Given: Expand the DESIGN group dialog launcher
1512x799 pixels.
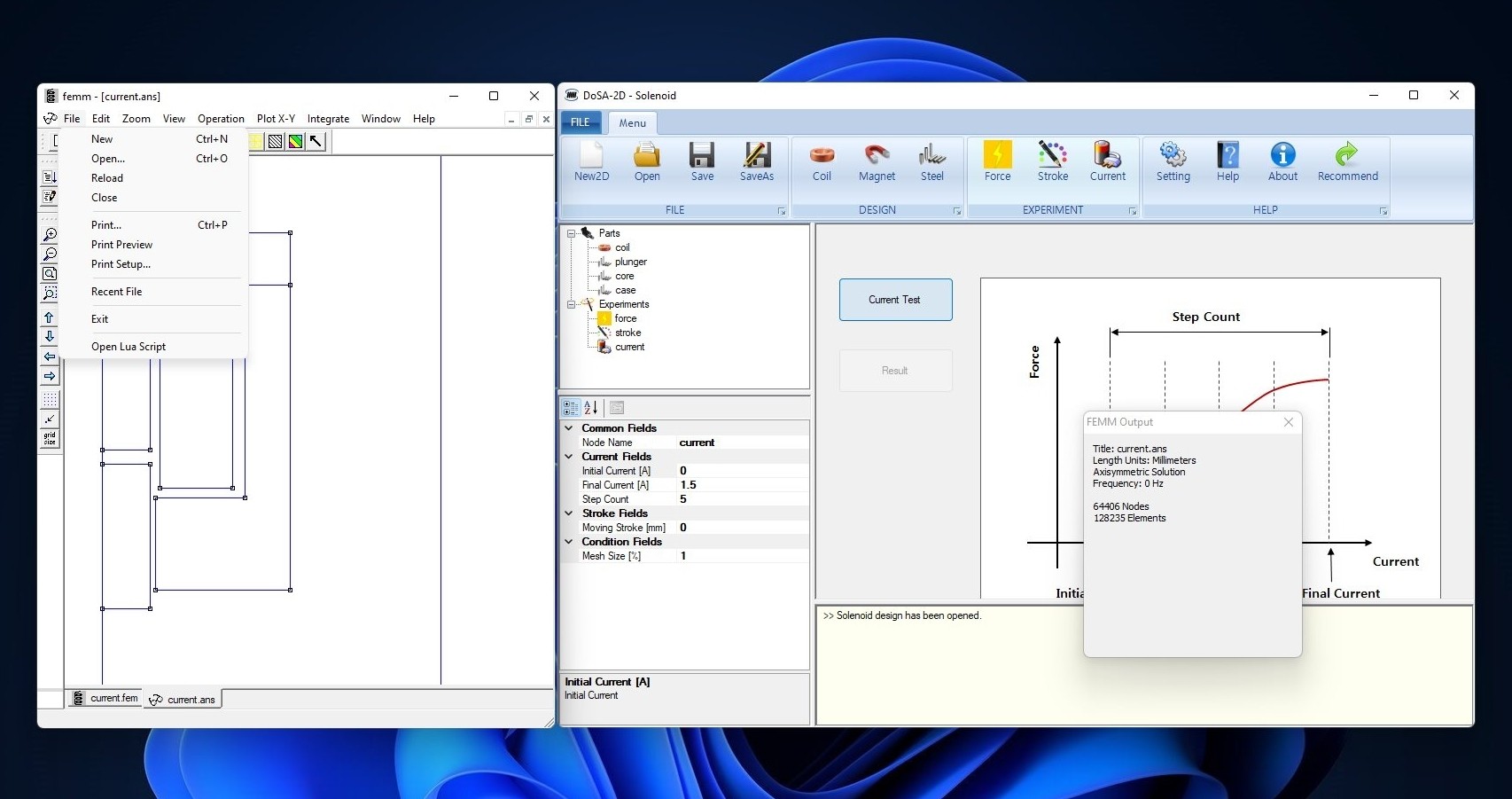Looking at the screenshot, I should (x=957, y=211).
